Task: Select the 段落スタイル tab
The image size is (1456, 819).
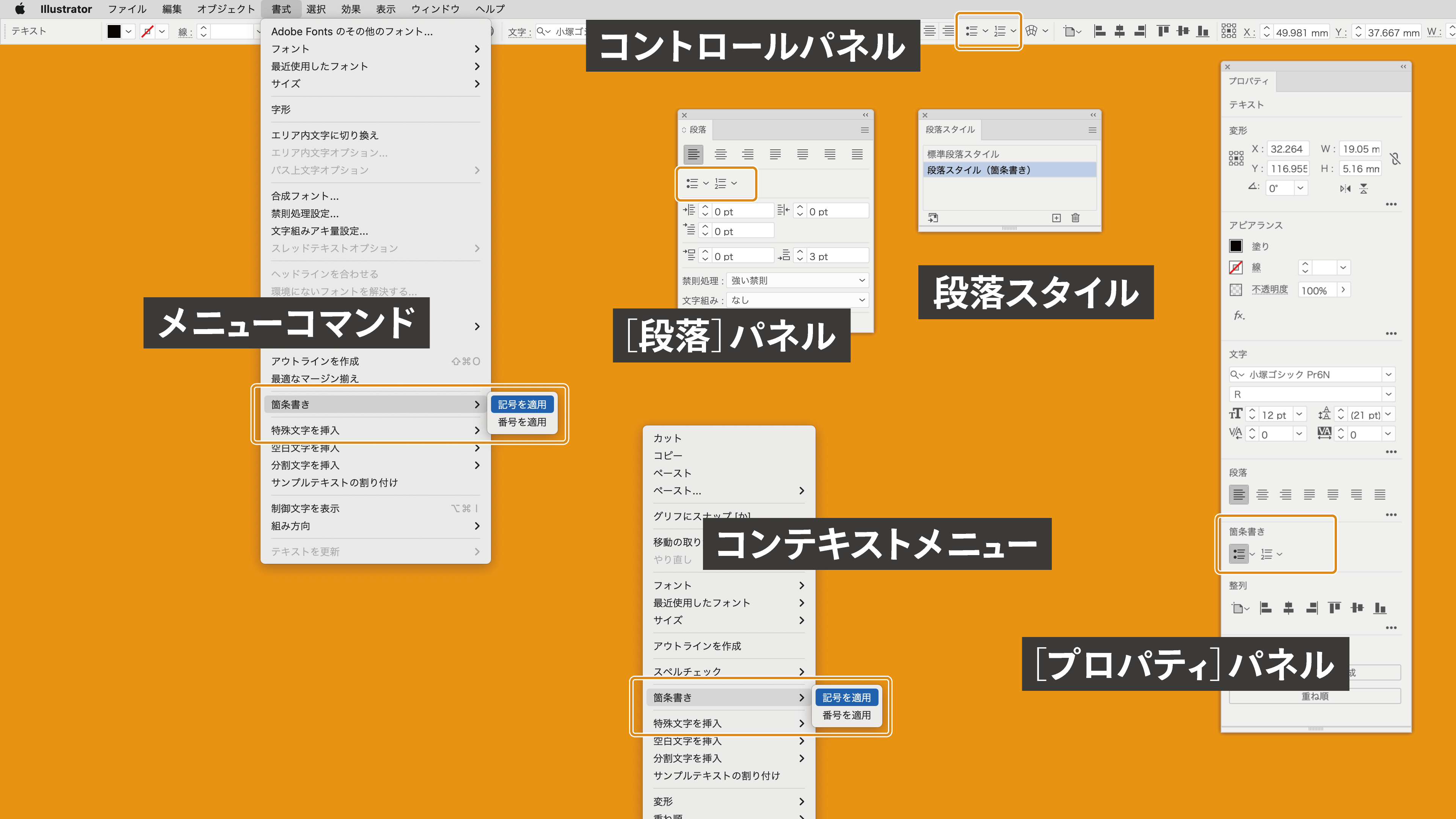Action: coord(950,129)
